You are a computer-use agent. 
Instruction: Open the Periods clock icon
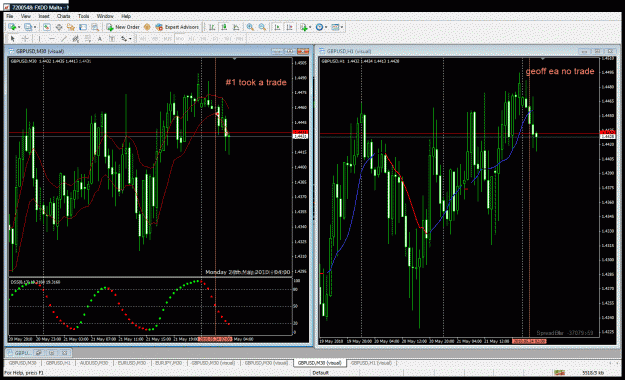tap(319, 27)
